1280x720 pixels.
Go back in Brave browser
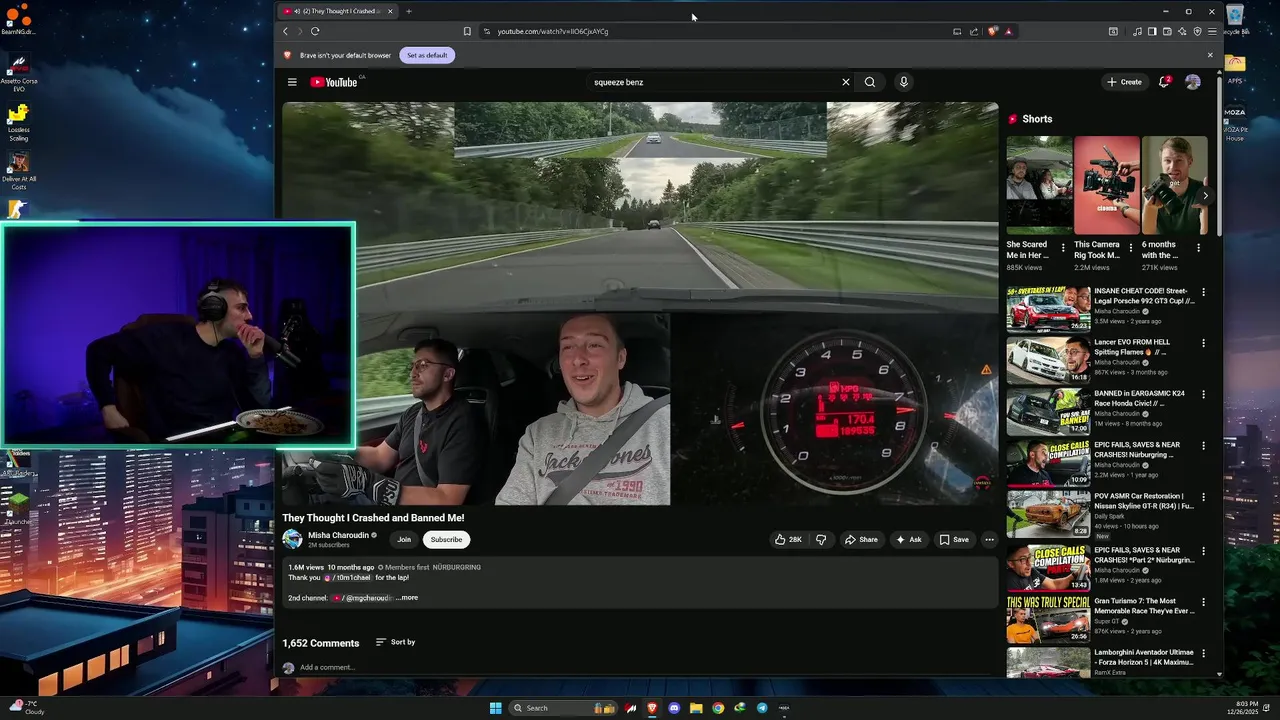[285, 31]
